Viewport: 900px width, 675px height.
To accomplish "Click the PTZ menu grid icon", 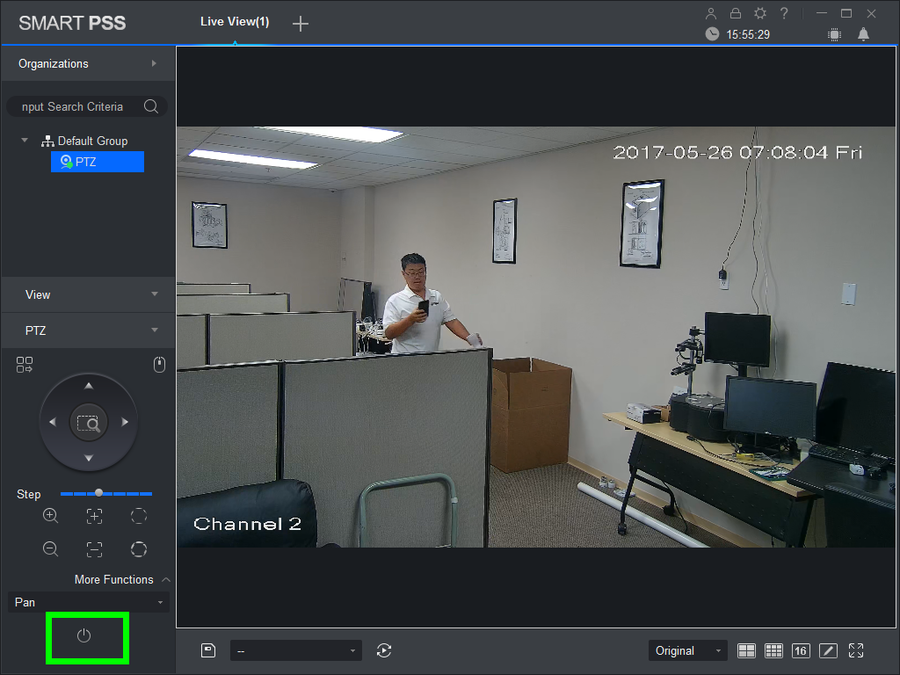I will (25, 364).
